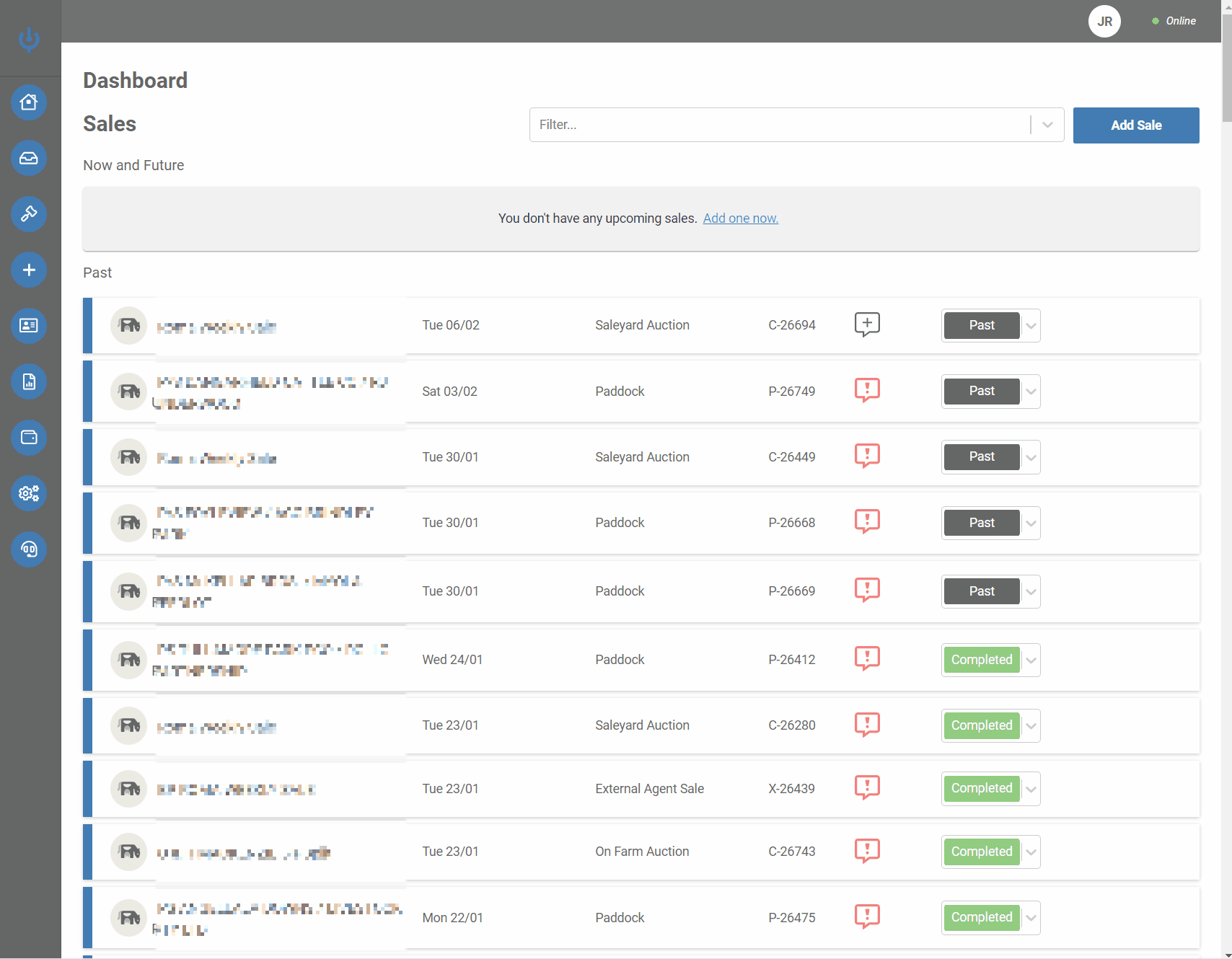
Task: Open the wallet sidebar icon
Action: [29, 438]
